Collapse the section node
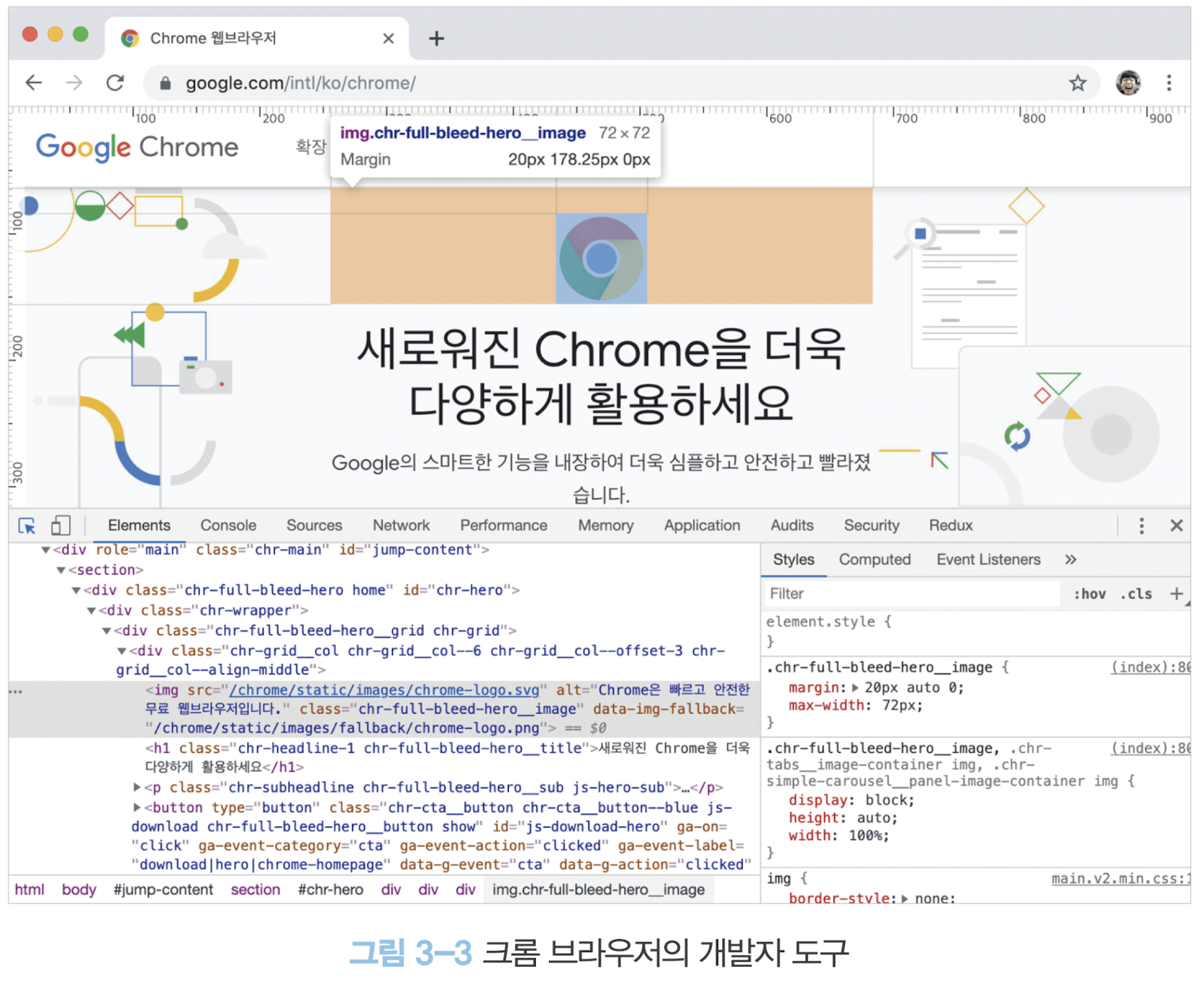Viewport: 1204px width, 993px height. tap(61, 571)
